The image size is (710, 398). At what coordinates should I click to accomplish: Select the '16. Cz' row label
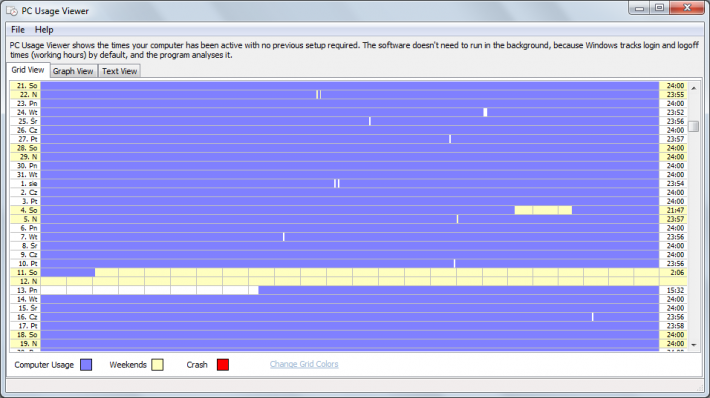(25, 317)
